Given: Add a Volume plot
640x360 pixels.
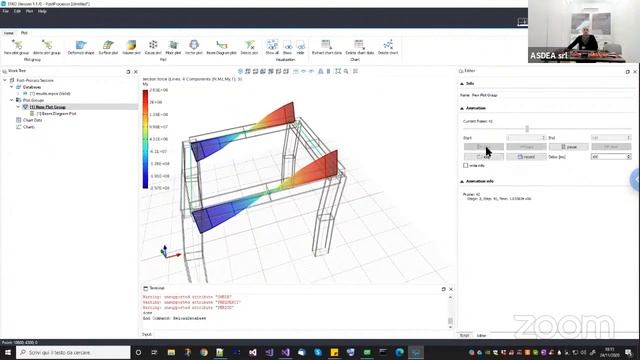Looking at the screenshot, I should [131, 47].
